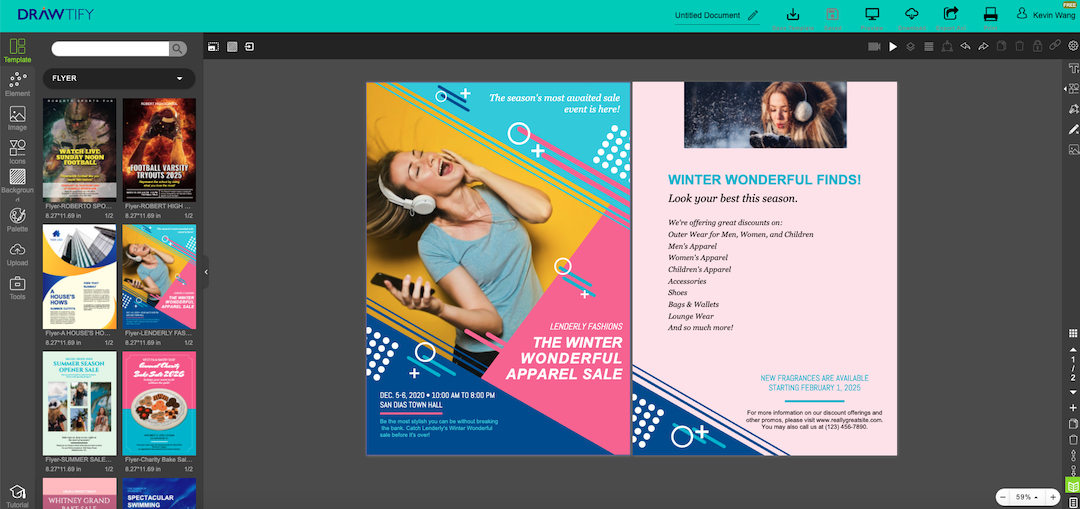Open the layers stack icon

coord(911,47)
